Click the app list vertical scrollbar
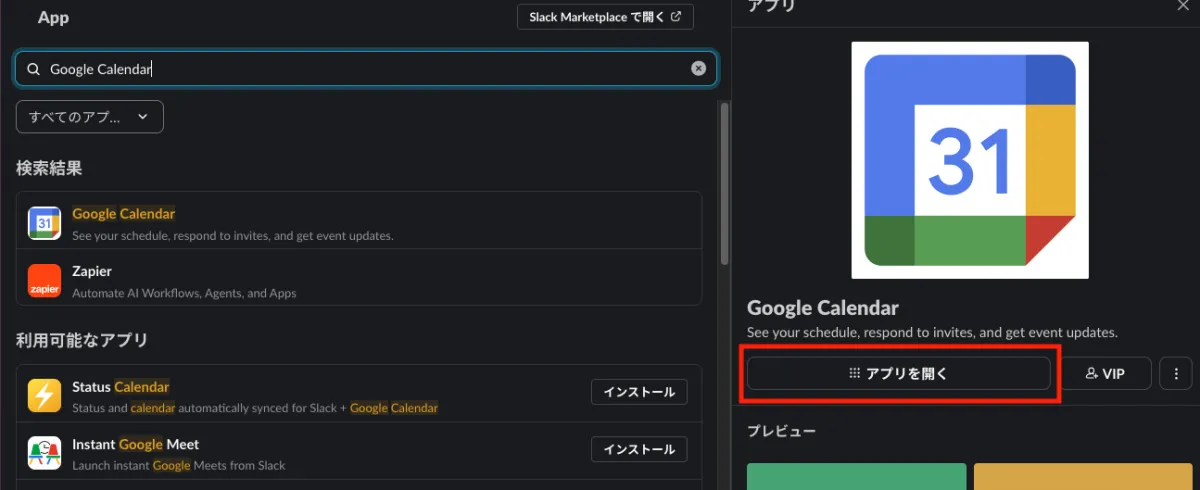This screenshot has width=1200, height=490. pos(725,182)
